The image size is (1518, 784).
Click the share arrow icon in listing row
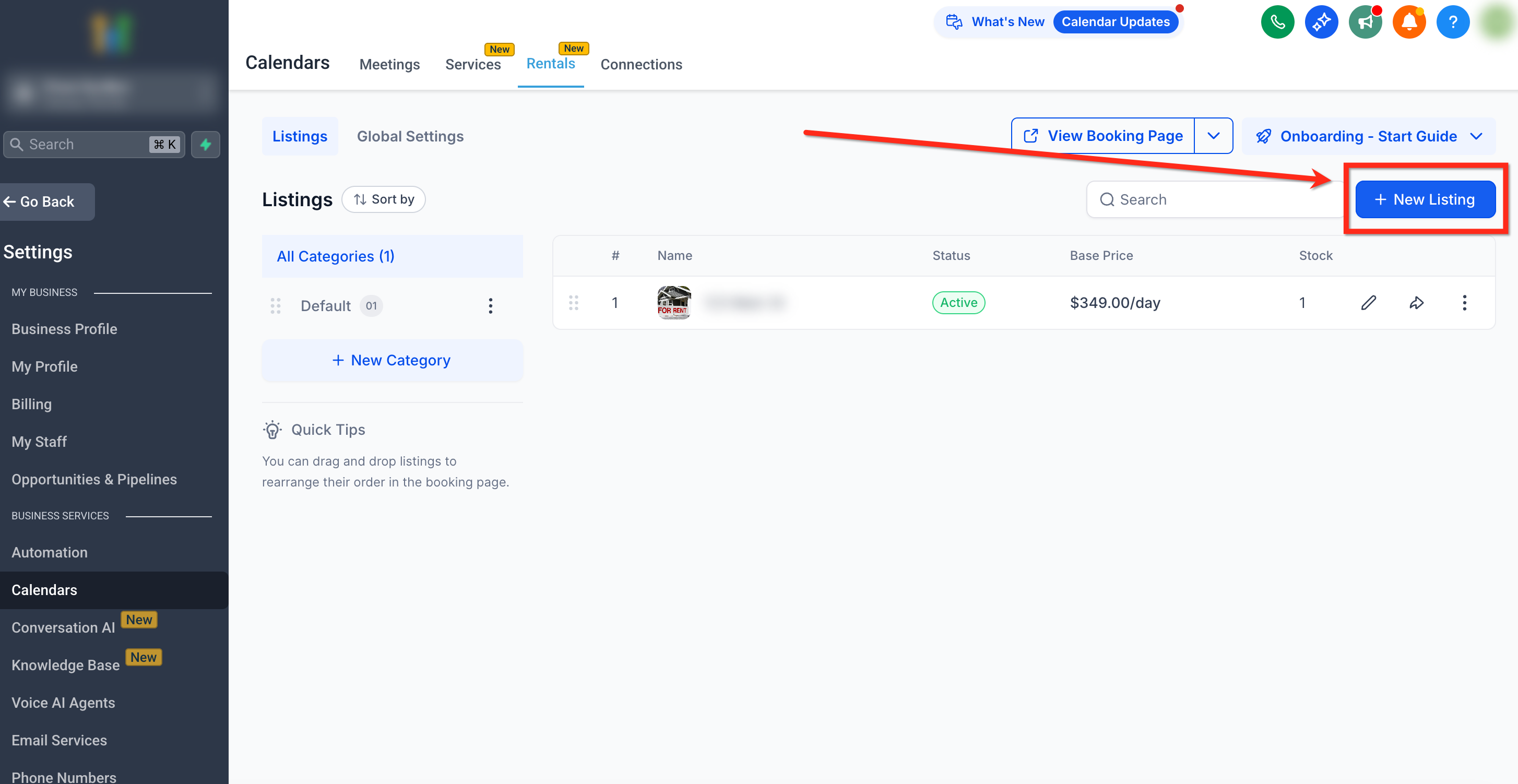click(1416, 303)
